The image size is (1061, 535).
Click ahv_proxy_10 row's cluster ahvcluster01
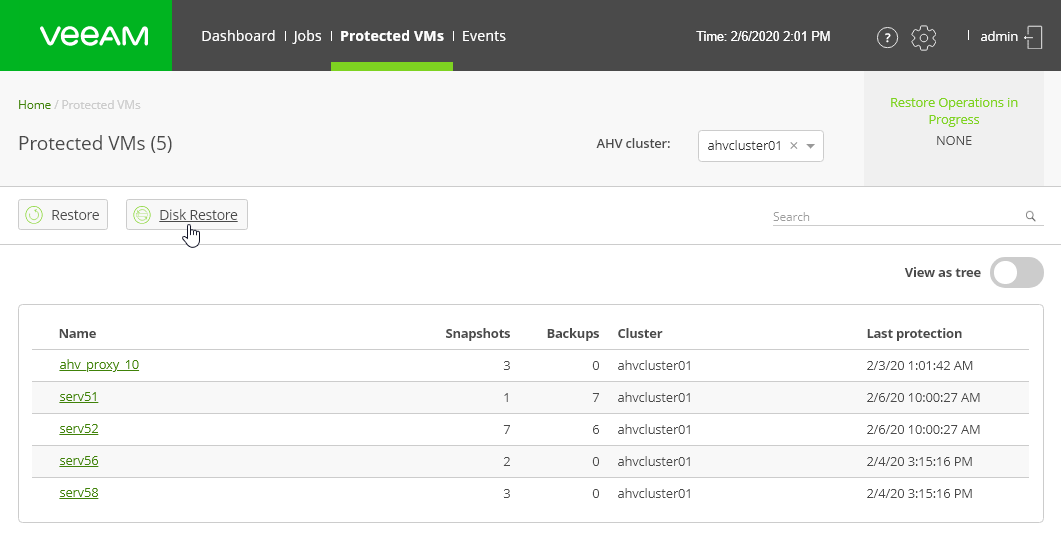coord(654,365)
